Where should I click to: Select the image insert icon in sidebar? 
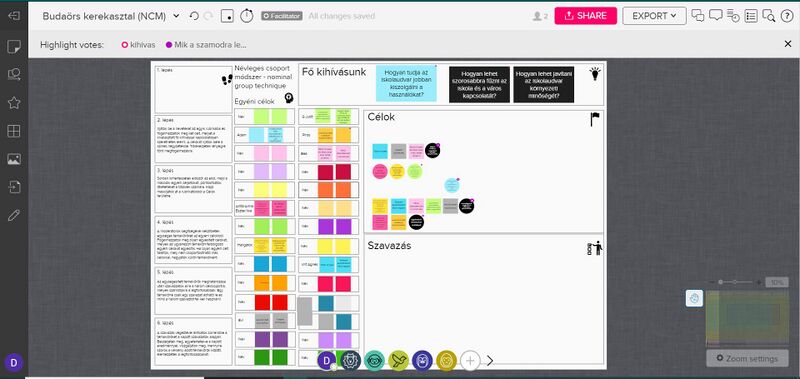point(14,159)
